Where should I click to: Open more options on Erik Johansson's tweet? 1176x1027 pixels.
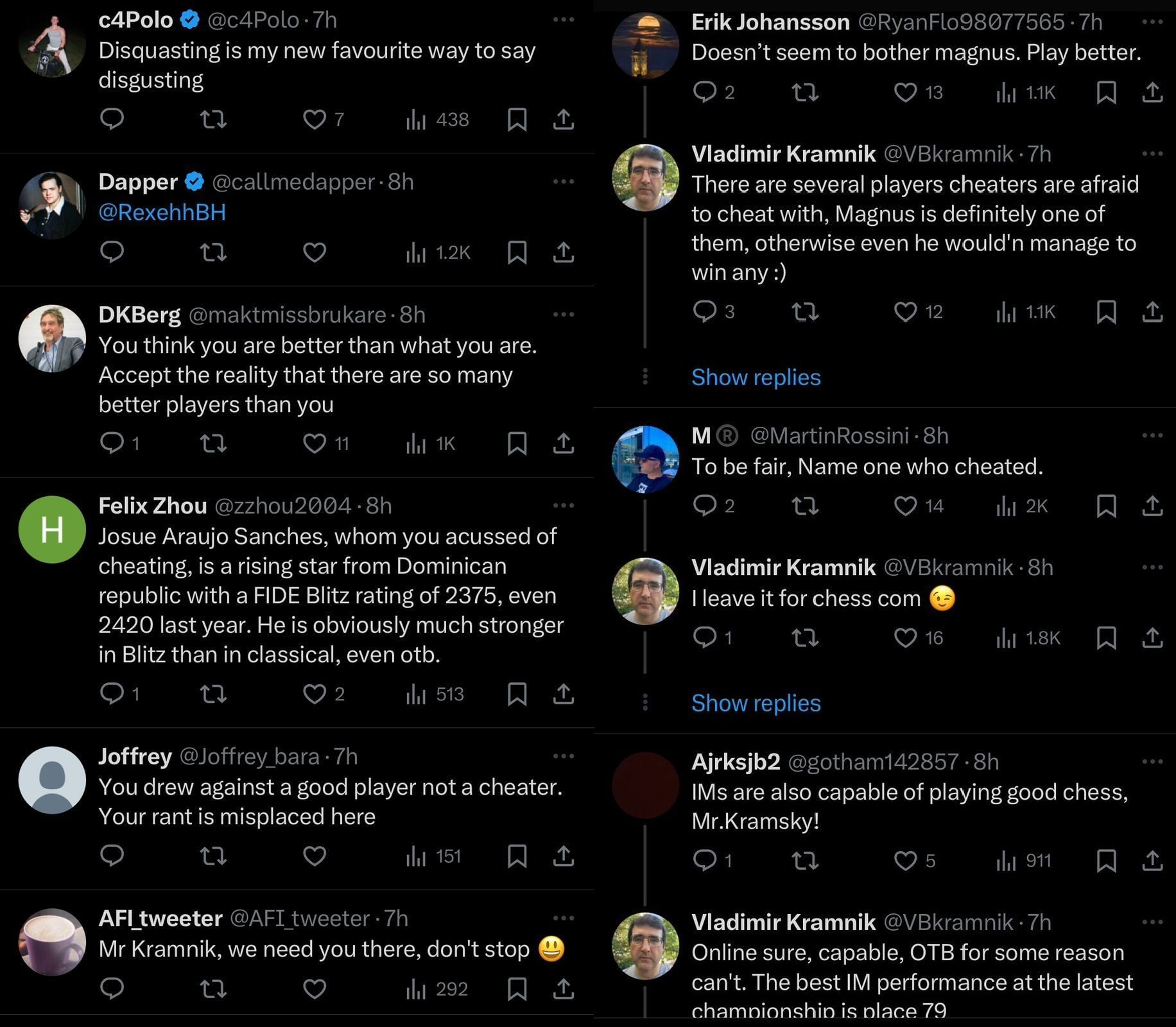[x=1152, y=22]
